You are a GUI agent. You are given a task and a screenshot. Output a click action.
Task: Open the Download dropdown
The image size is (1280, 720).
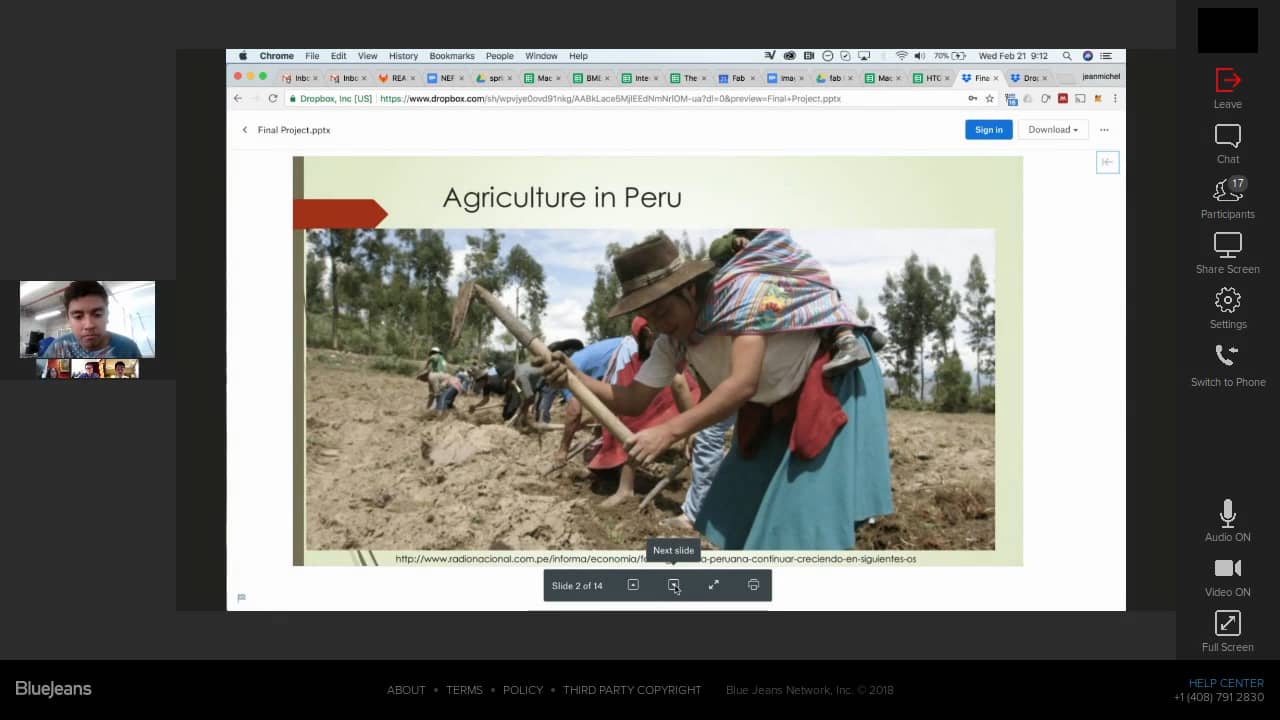[x=1053, y=130]
